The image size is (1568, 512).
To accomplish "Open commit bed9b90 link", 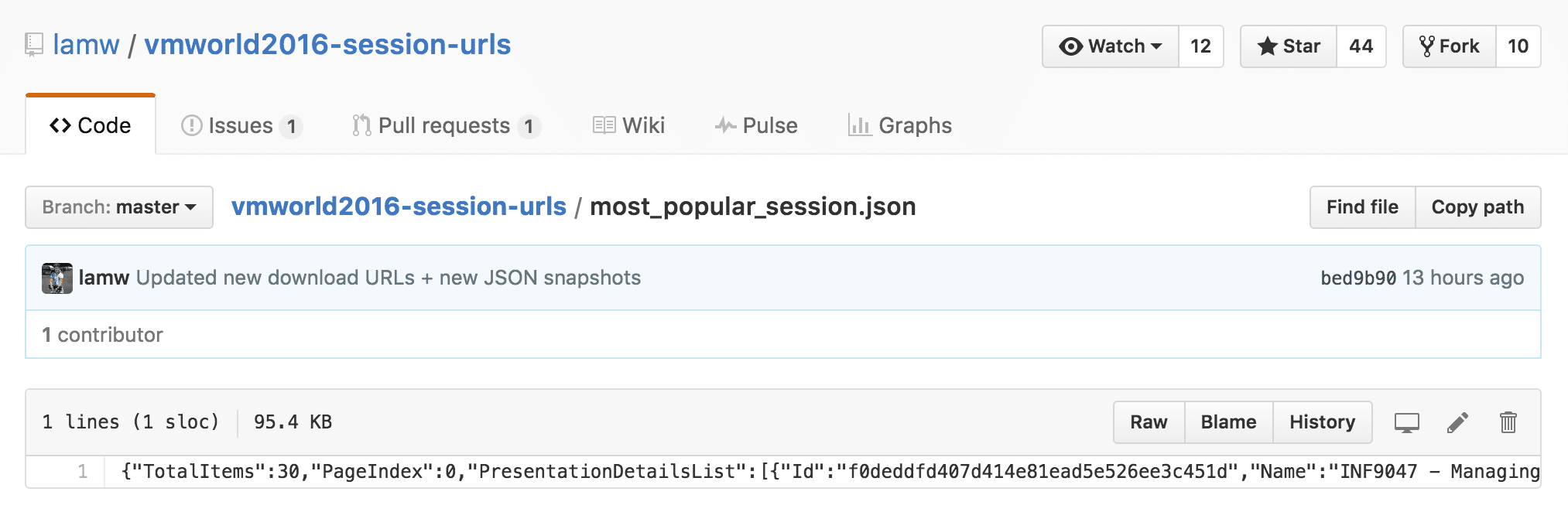I will click(1358, 278).
